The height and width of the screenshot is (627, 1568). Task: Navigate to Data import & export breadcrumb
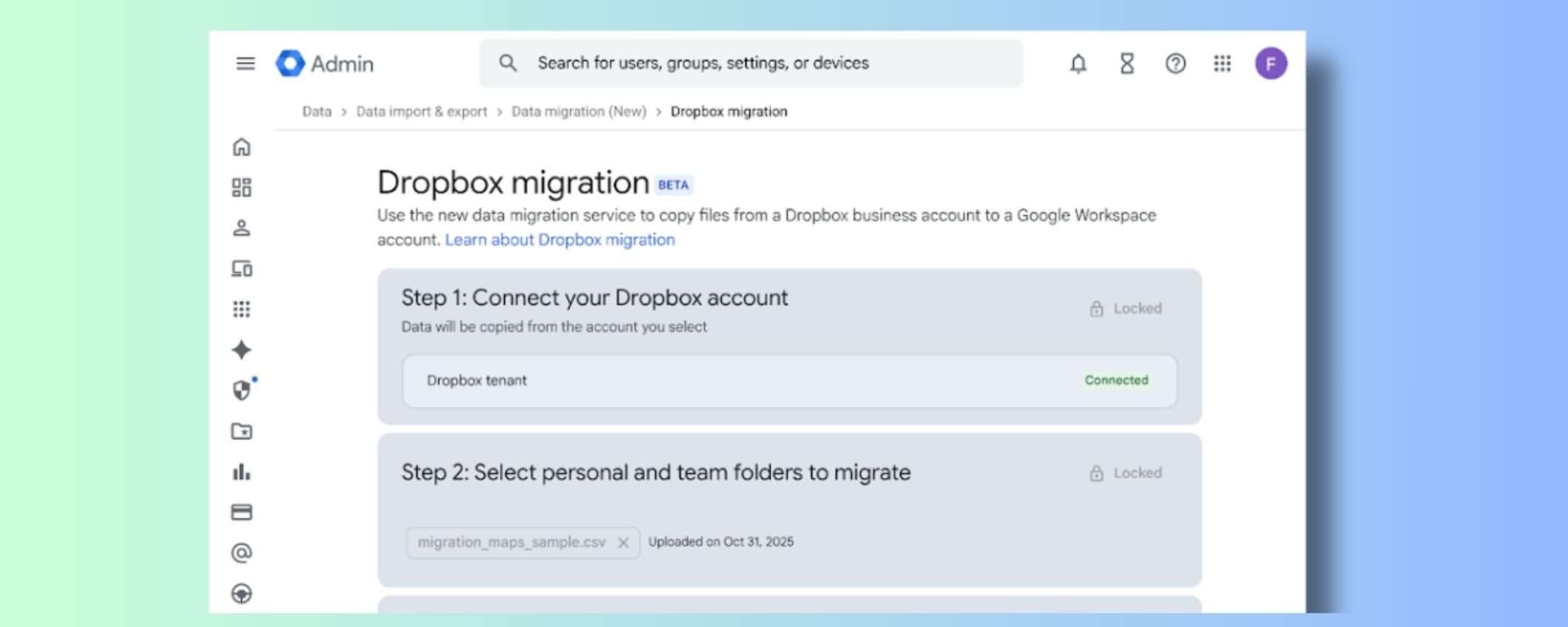[x=422, y=112]
